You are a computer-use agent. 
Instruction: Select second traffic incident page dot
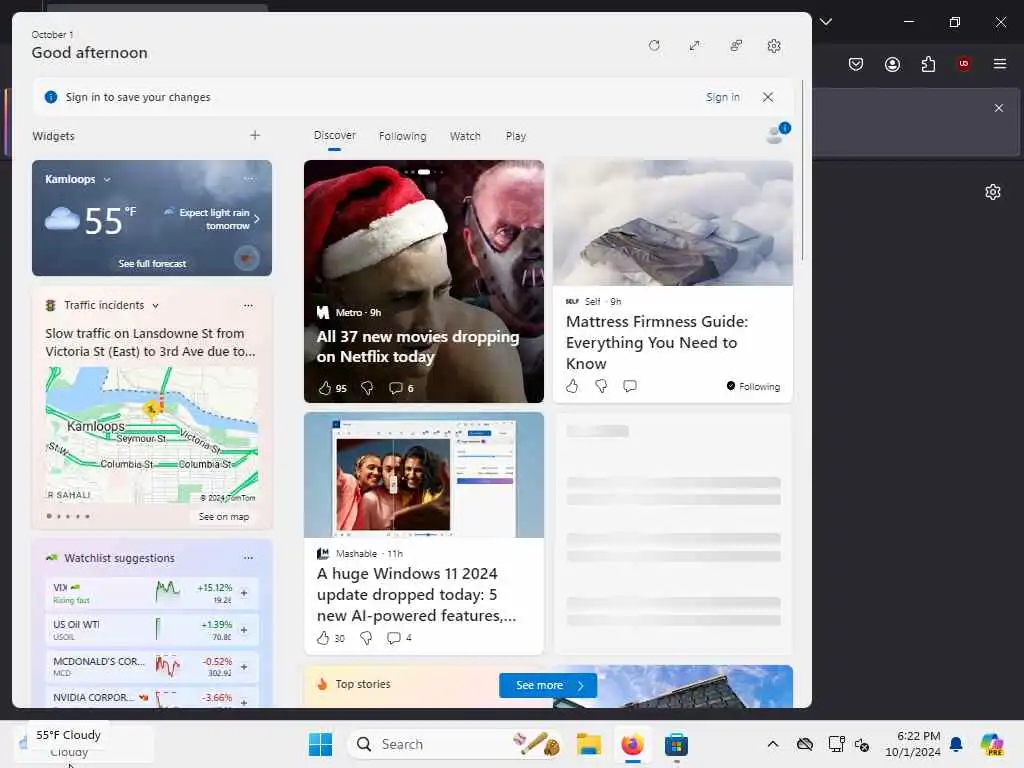click(x=59, y=517)
